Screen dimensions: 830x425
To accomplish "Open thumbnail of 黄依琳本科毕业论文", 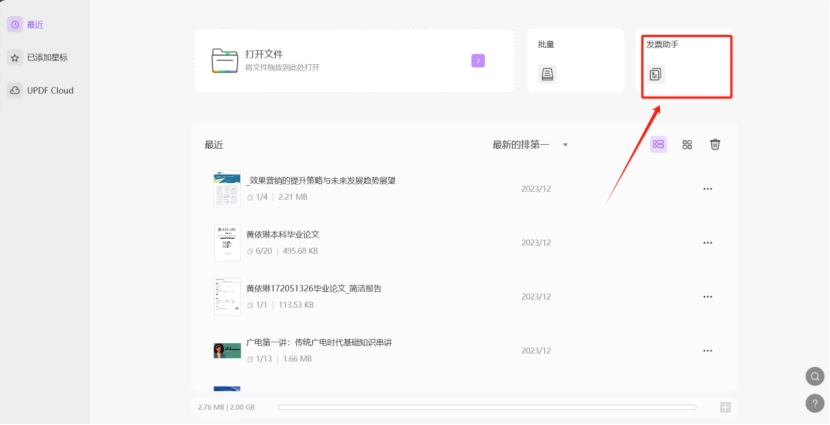I will pyautogui.click(x=227, y=242).
